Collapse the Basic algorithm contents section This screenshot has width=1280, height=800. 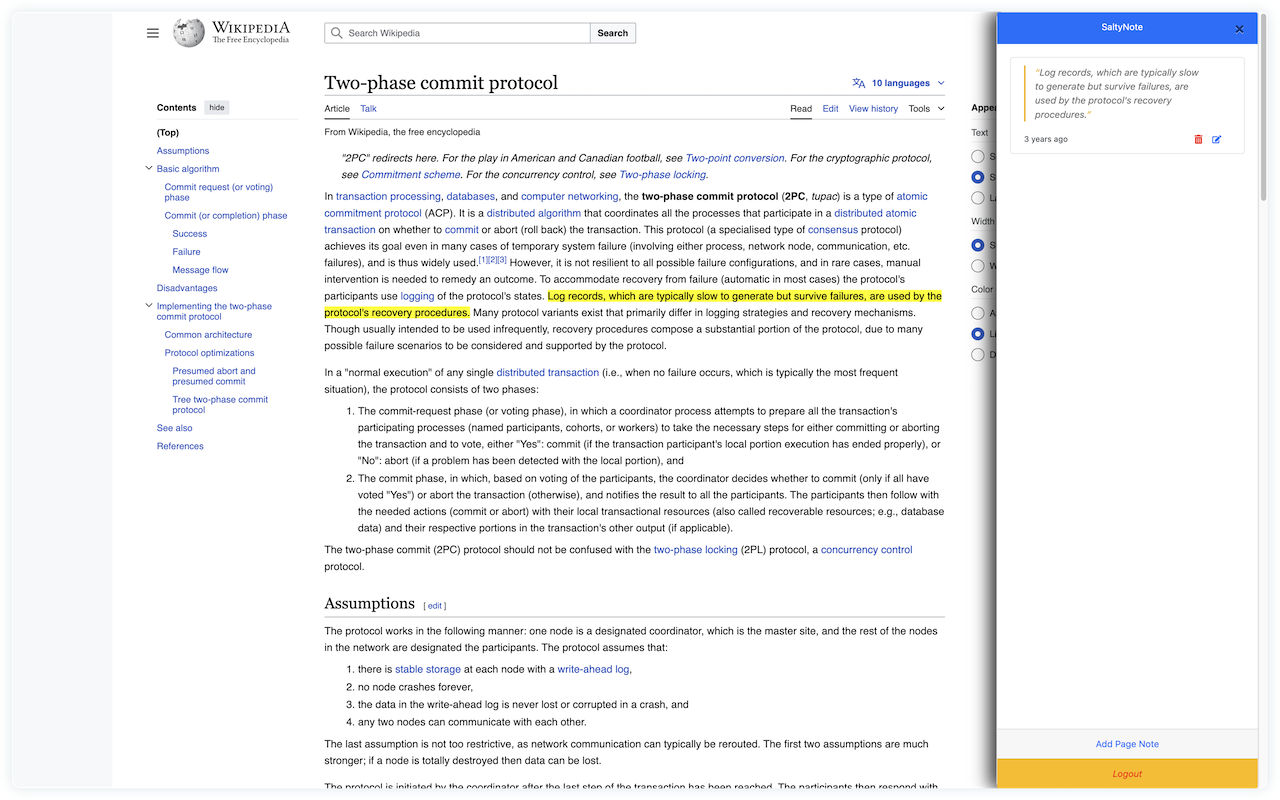[x=149, y=169]
